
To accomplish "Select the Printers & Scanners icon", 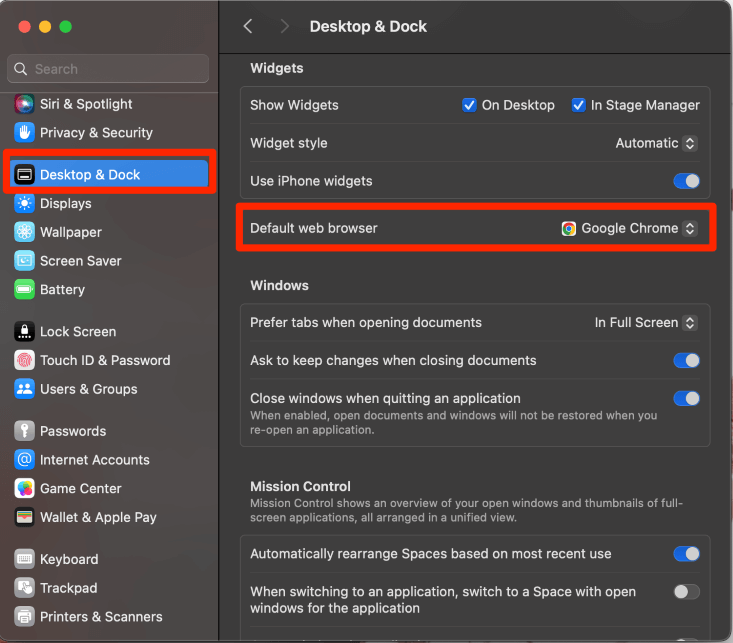I will [x=25, y=616].
